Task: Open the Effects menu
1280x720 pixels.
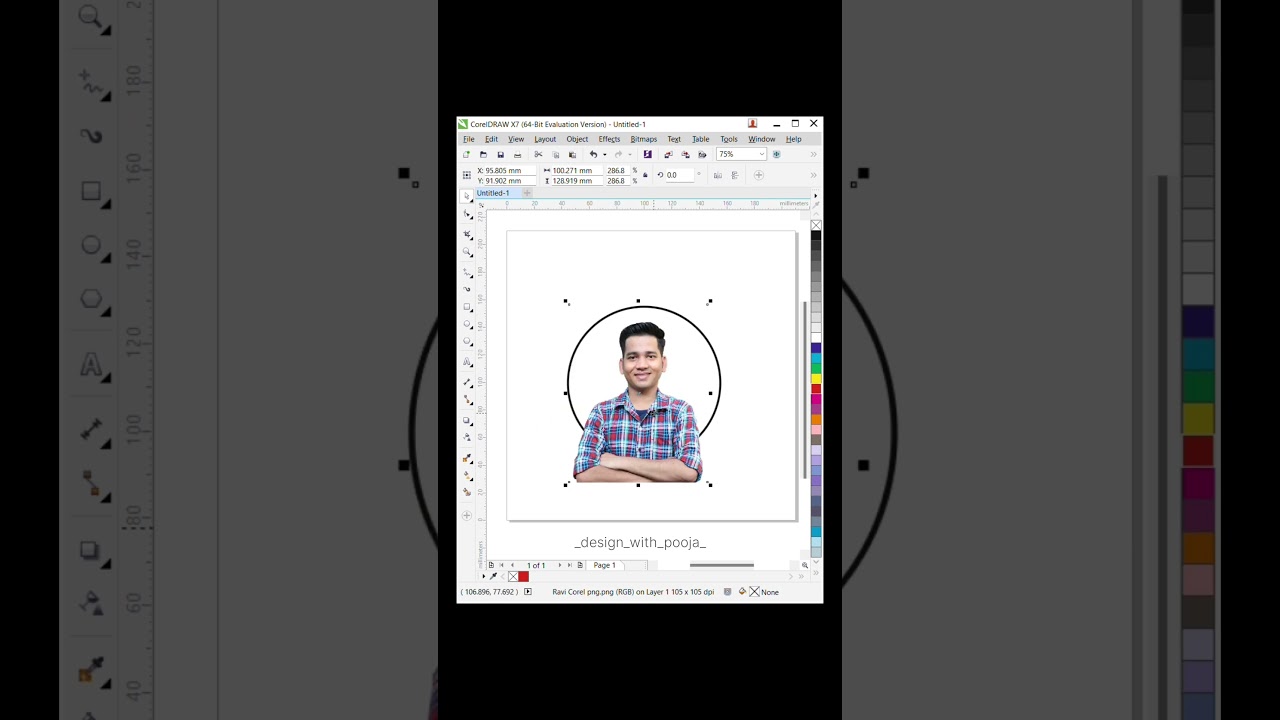Action: coord(609,139)
